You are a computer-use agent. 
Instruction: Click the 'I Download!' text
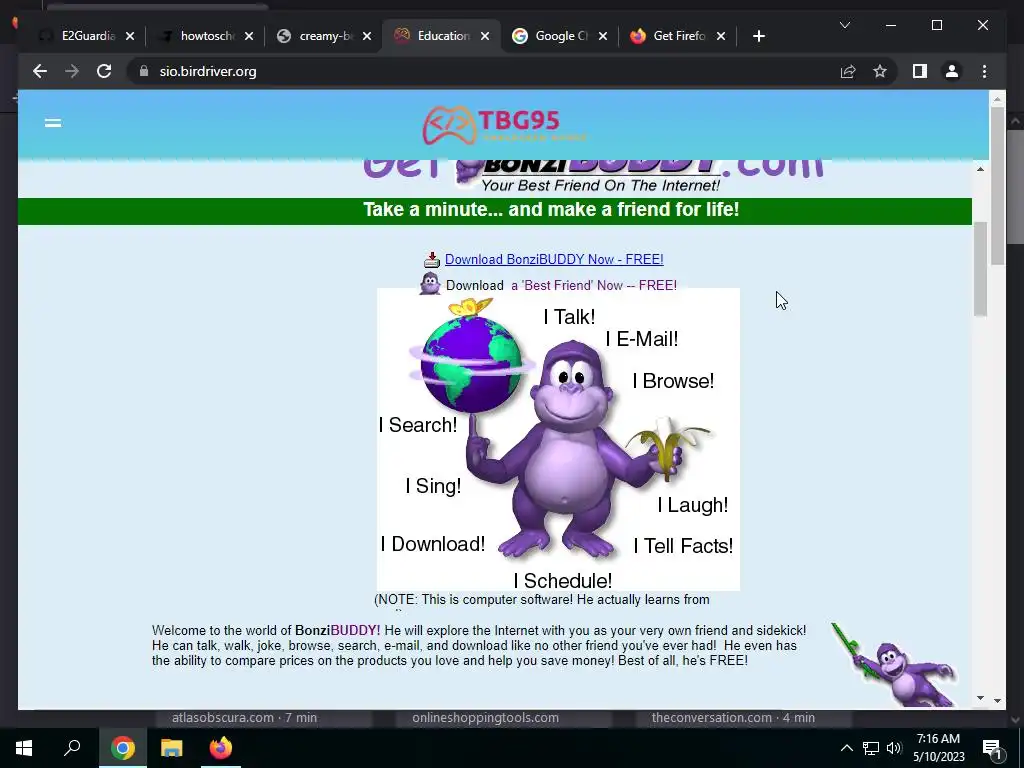[432, 544]
